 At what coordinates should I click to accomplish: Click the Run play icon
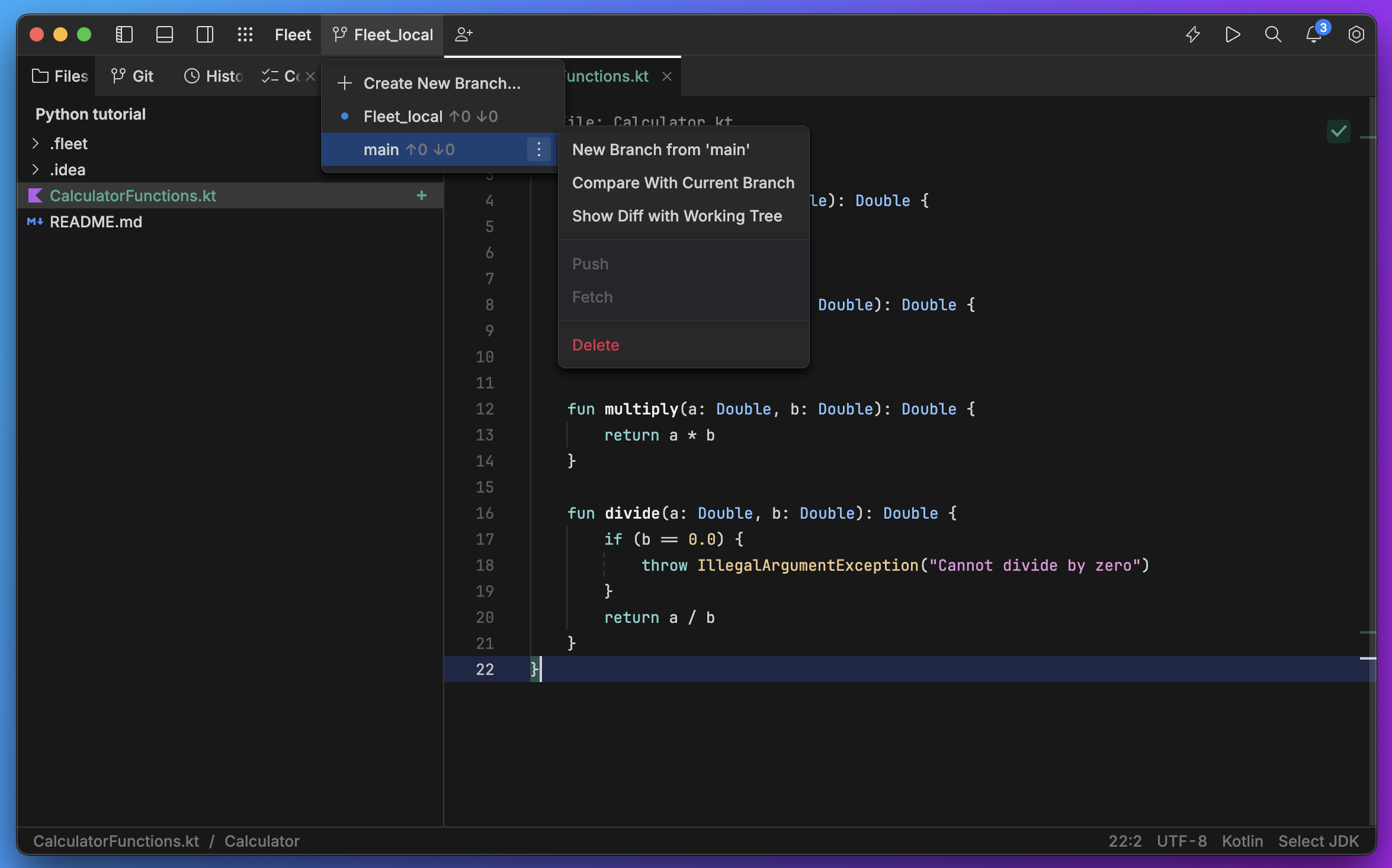[x=1233, y=34]
